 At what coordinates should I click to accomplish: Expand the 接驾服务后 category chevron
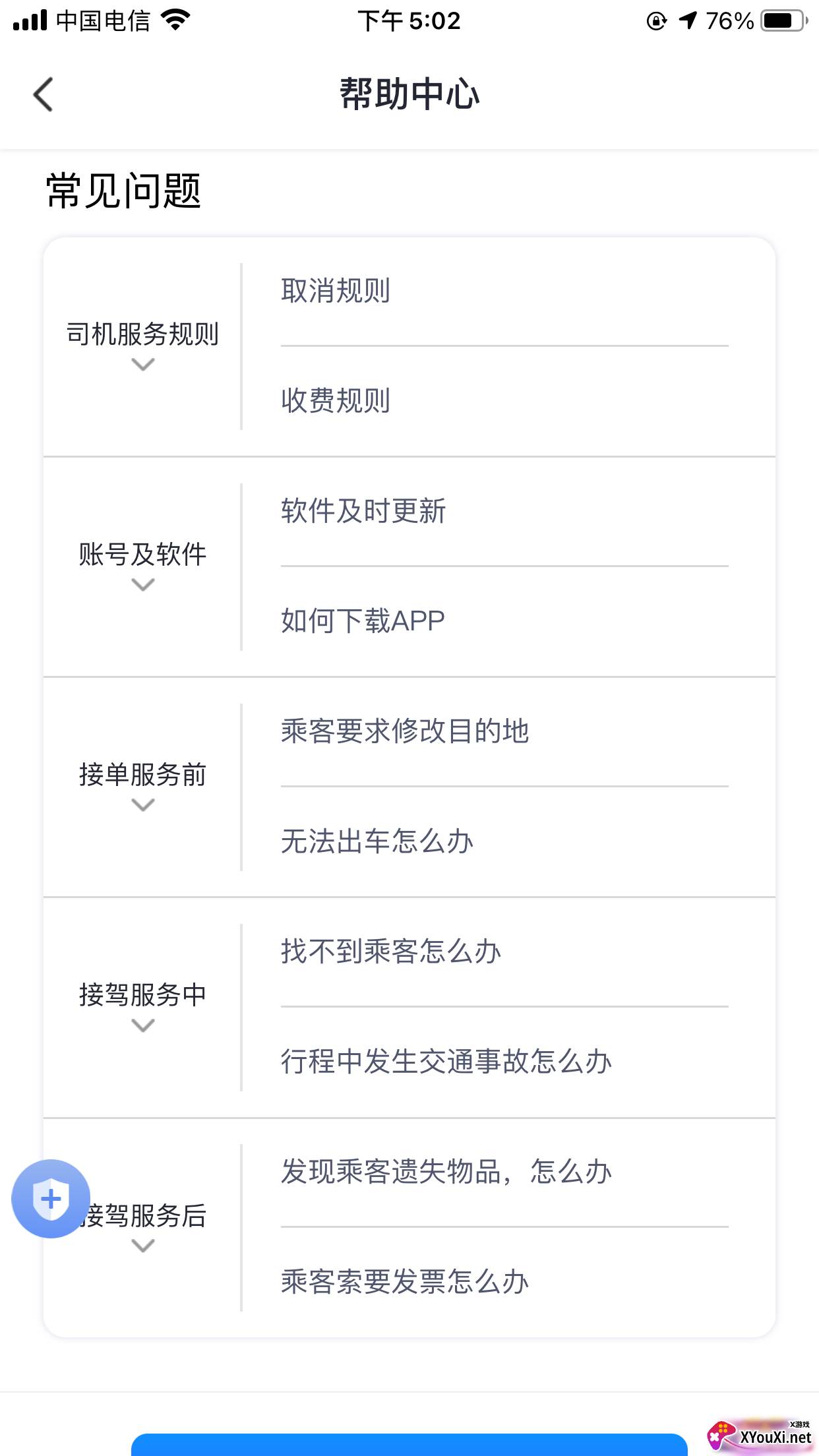(142, 1246)
